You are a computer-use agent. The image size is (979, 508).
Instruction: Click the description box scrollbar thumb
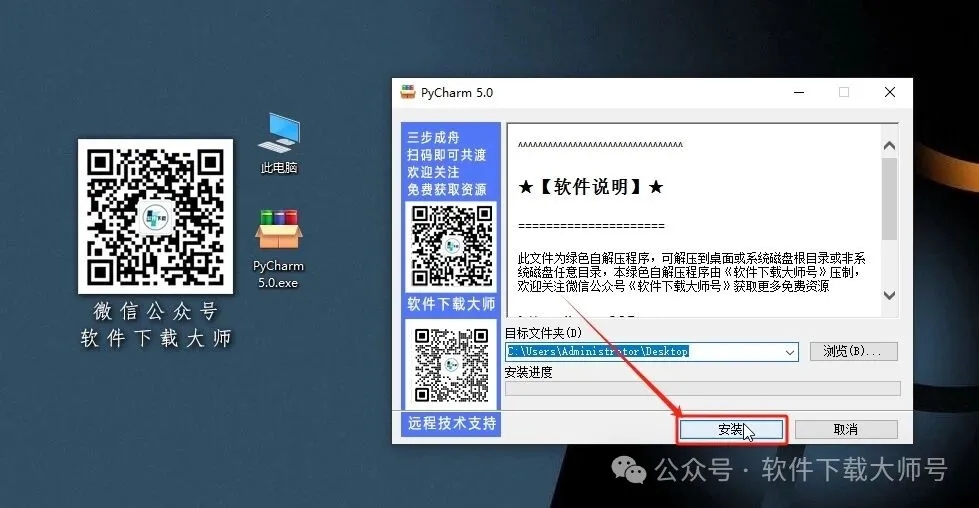pos(890,198)
